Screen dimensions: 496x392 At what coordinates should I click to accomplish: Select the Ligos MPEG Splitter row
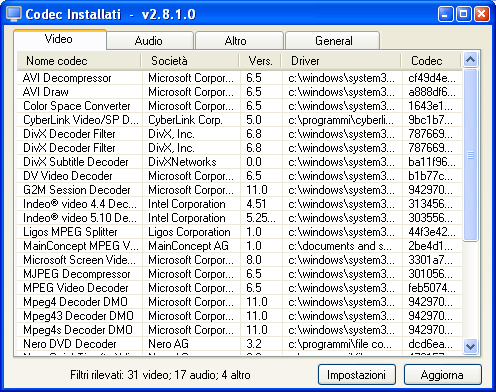click(x=239, y=232)
